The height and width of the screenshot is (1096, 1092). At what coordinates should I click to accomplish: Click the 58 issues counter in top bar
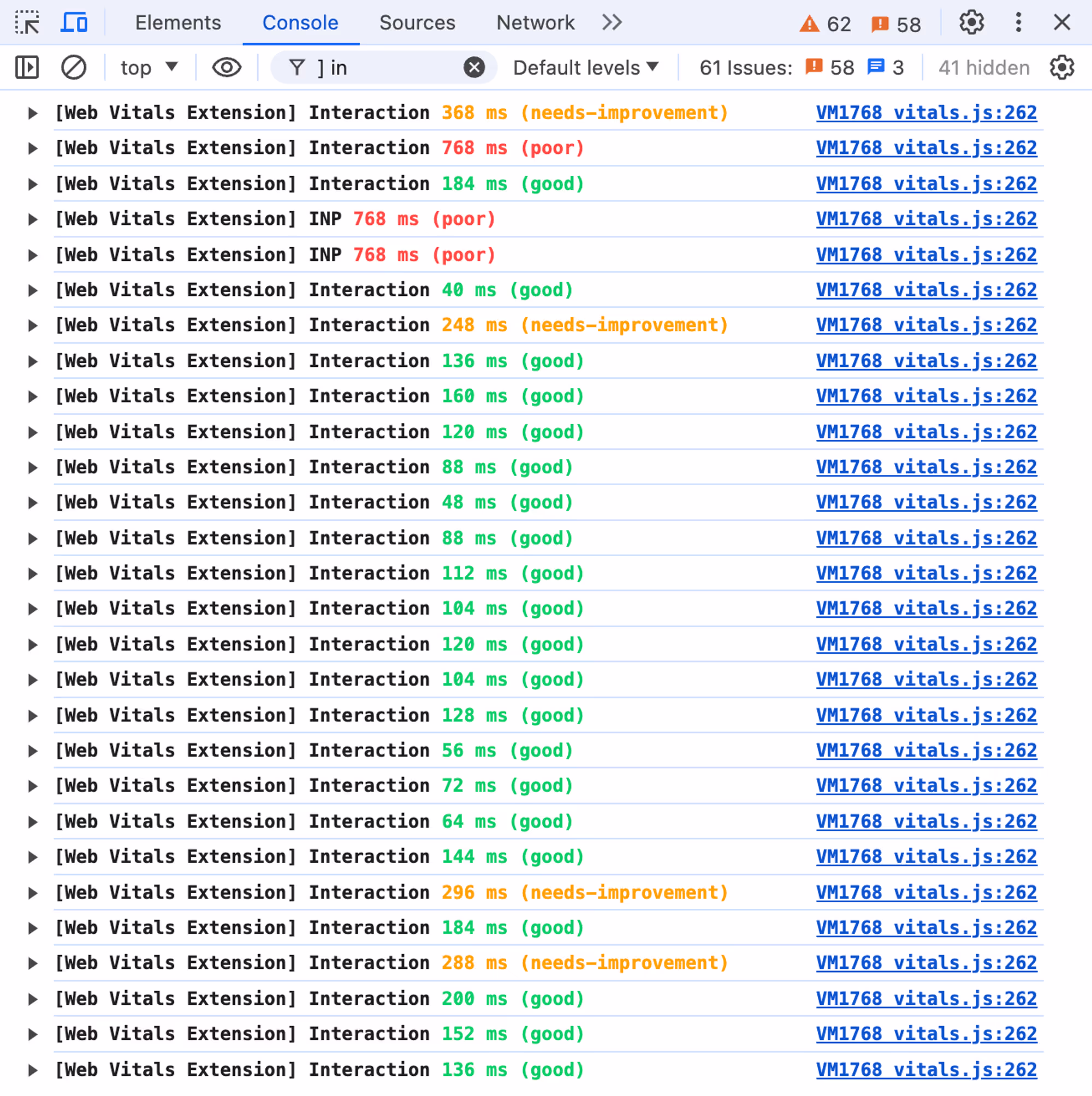(895, 24)
